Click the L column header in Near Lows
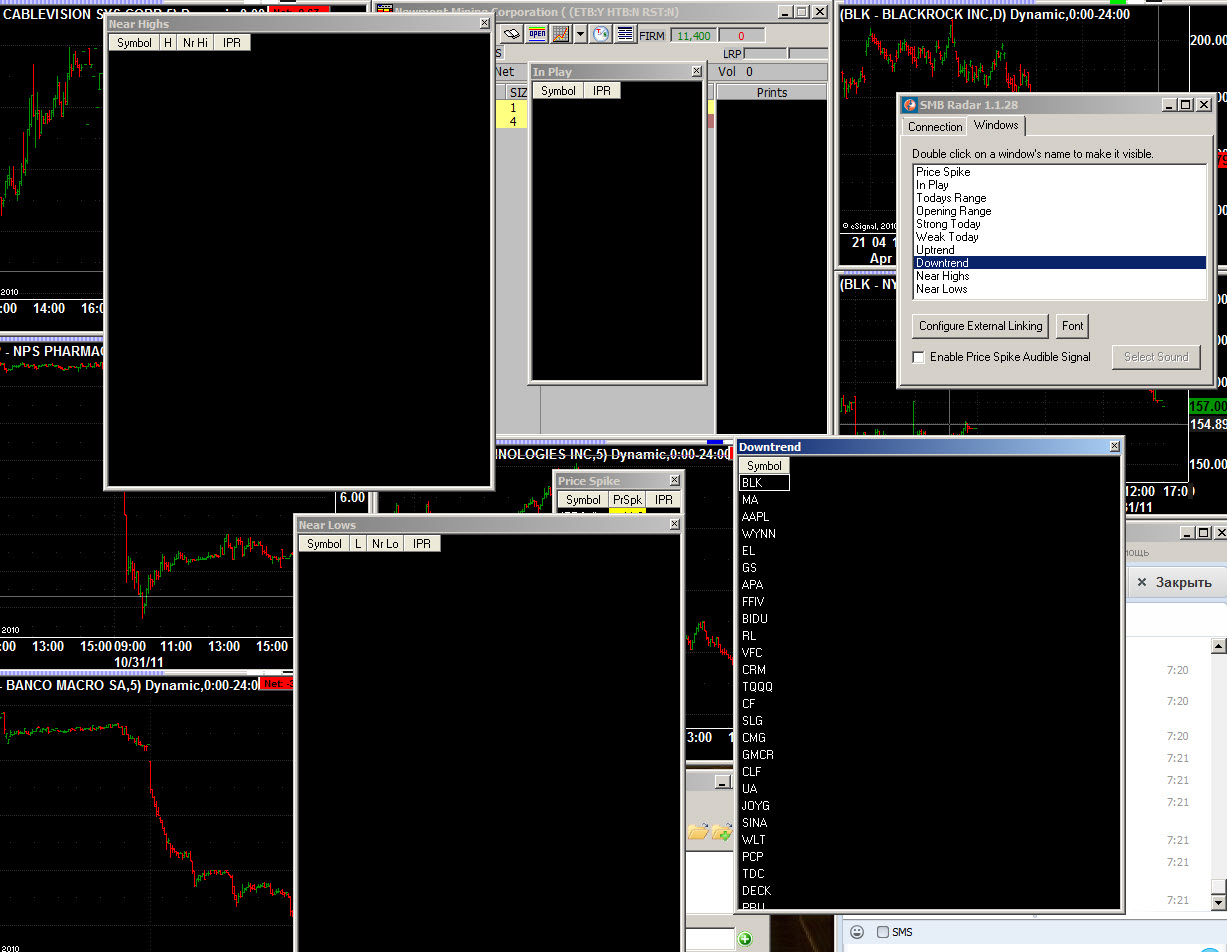This screenshot has width=1227, height=952. pyautogui.click(x=358, y=543)
